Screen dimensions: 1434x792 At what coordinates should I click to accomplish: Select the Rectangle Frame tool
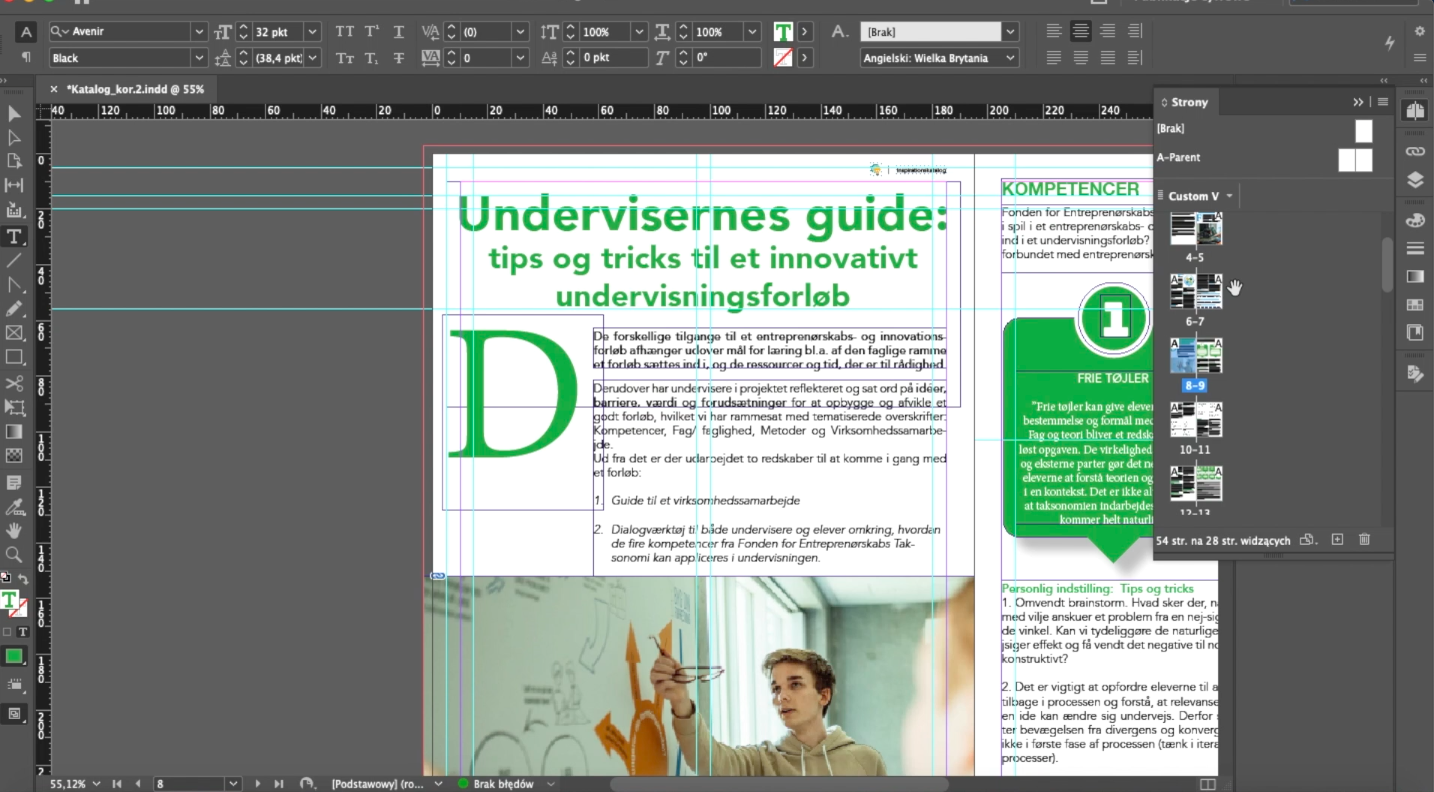[14, 333]
